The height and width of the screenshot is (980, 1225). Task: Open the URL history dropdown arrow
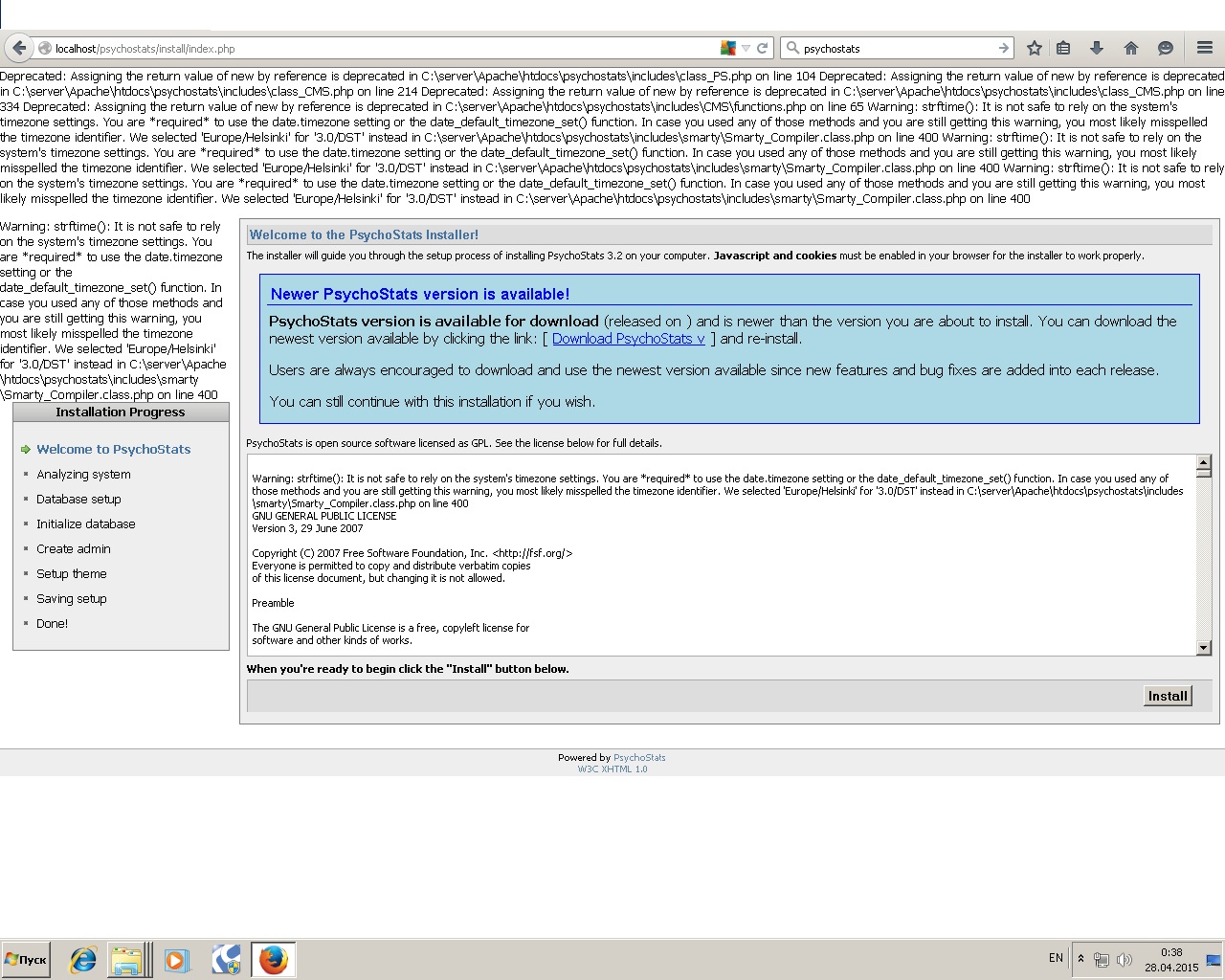[x=746, y=48]
